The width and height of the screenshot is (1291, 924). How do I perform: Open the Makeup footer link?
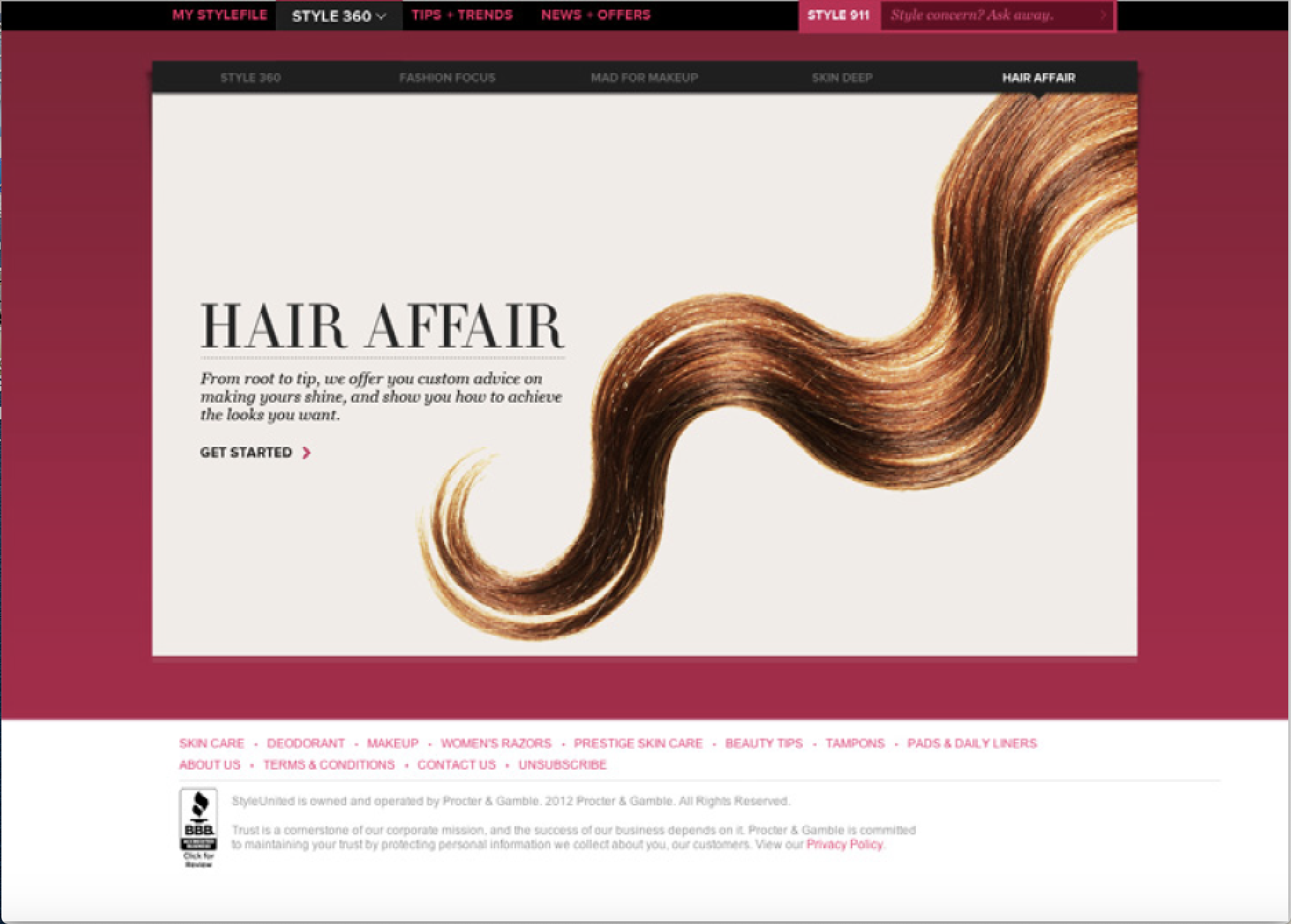click(392, 743)
